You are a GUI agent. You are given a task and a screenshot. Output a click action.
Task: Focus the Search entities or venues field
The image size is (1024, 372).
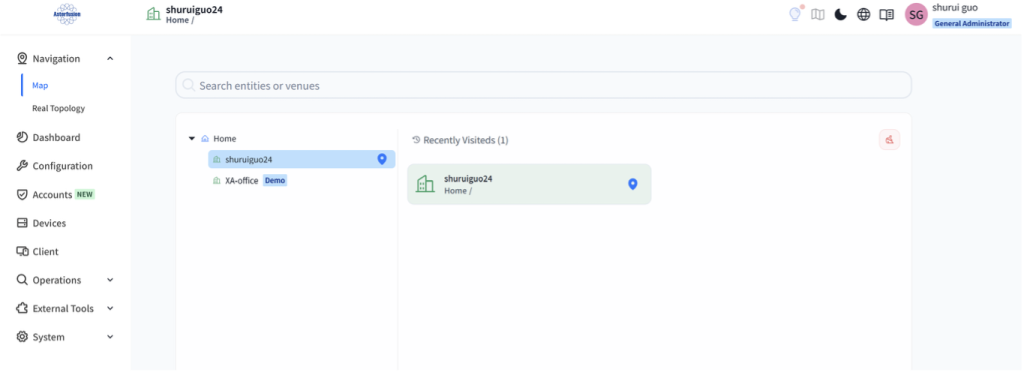pyautogui.click(x=543, y=85)
